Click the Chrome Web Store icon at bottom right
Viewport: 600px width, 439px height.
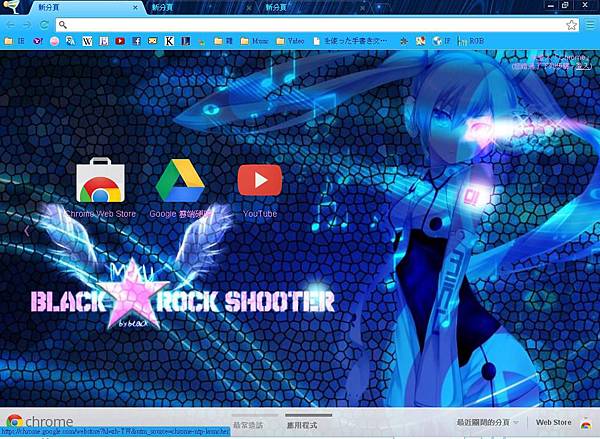click(586, 423)
